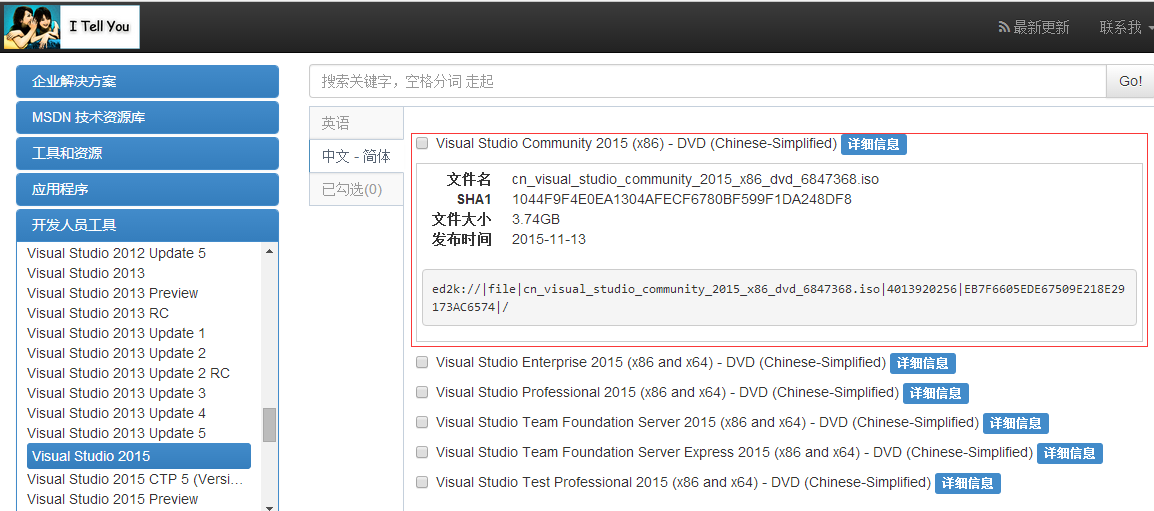Collapse the 开发人员工具 category
Viewport: 1154px width, 511px height.
[147, 225]
